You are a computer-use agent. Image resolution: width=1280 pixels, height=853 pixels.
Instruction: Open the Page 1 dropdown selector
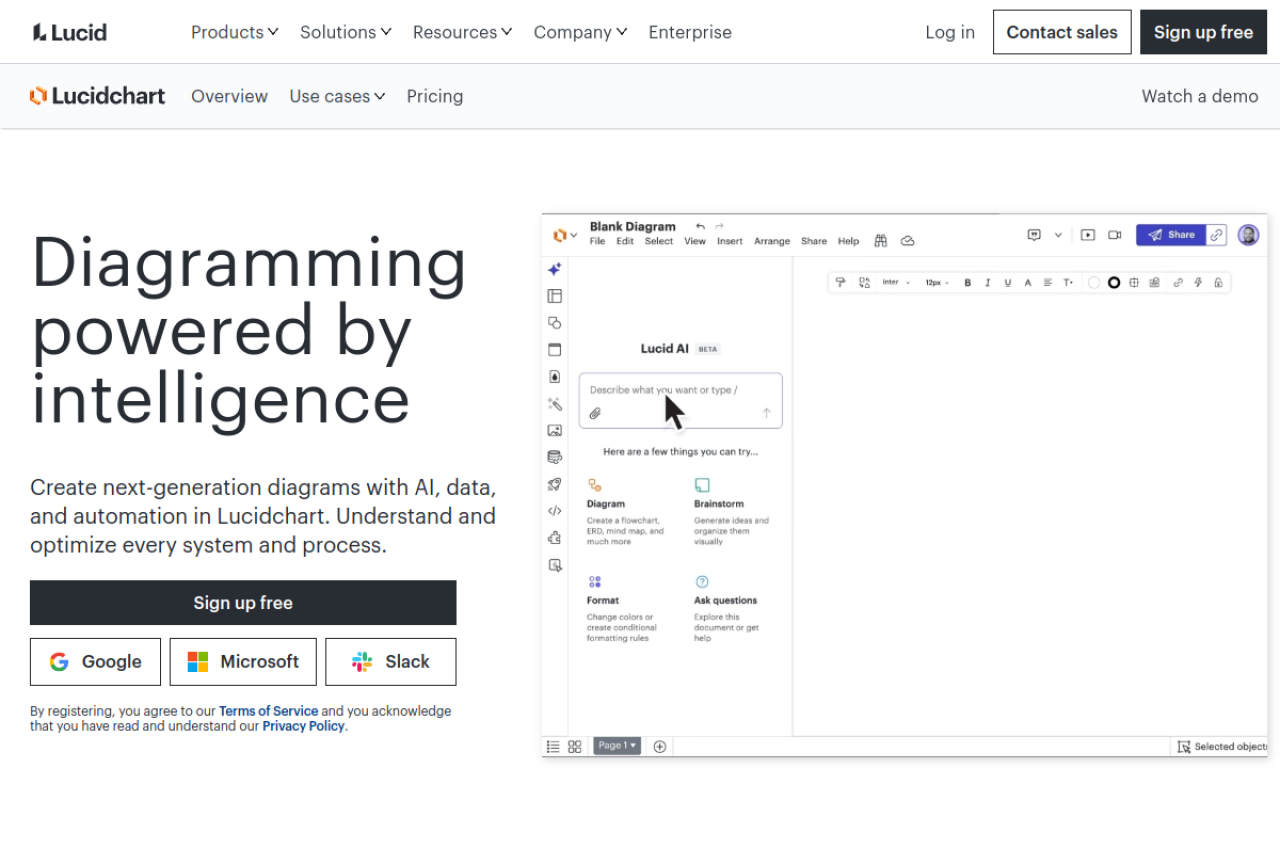tap(616, 746)
